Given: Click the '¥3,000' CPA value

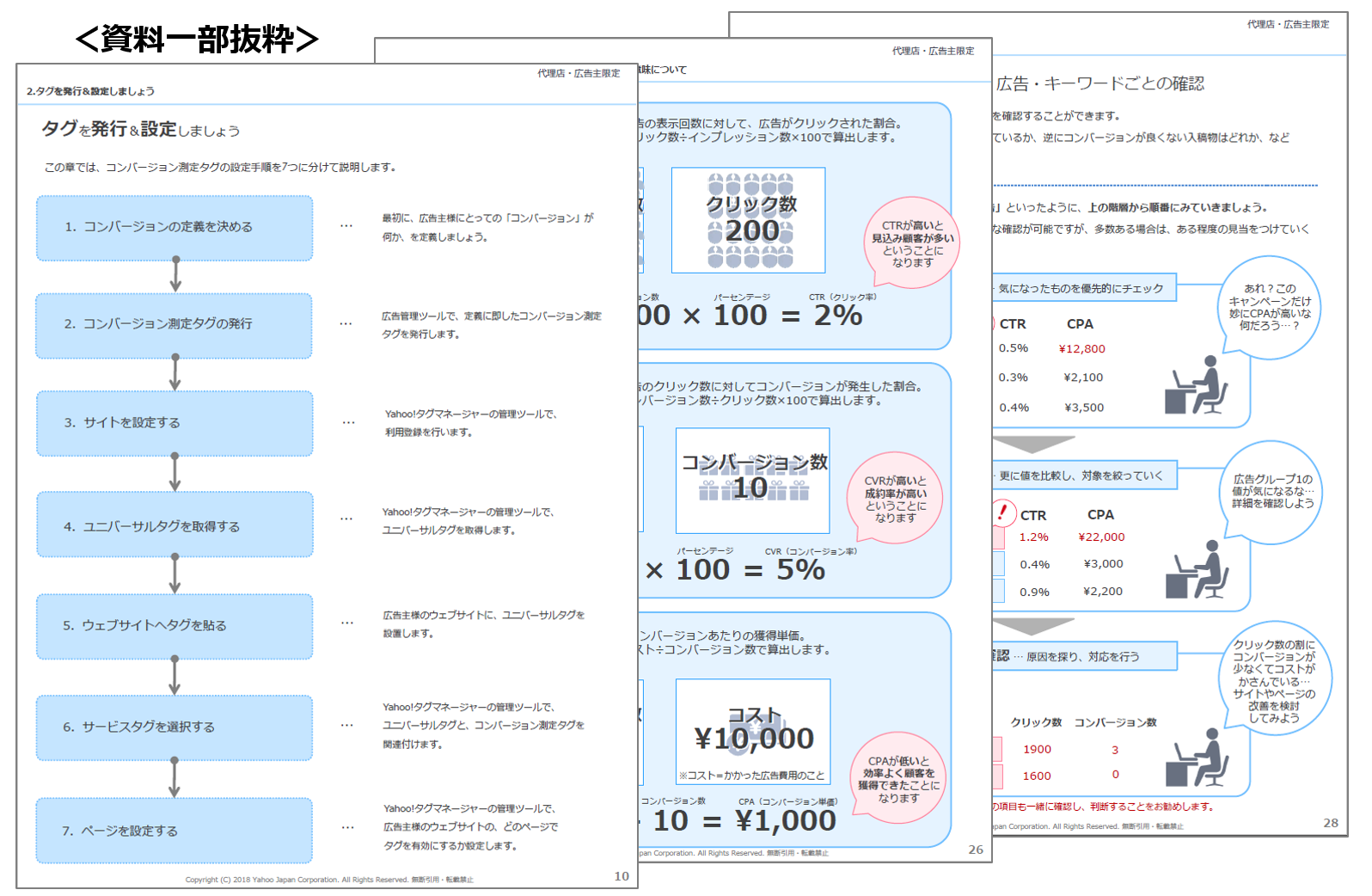Looking at the screenshot, I should point(1103,564).
